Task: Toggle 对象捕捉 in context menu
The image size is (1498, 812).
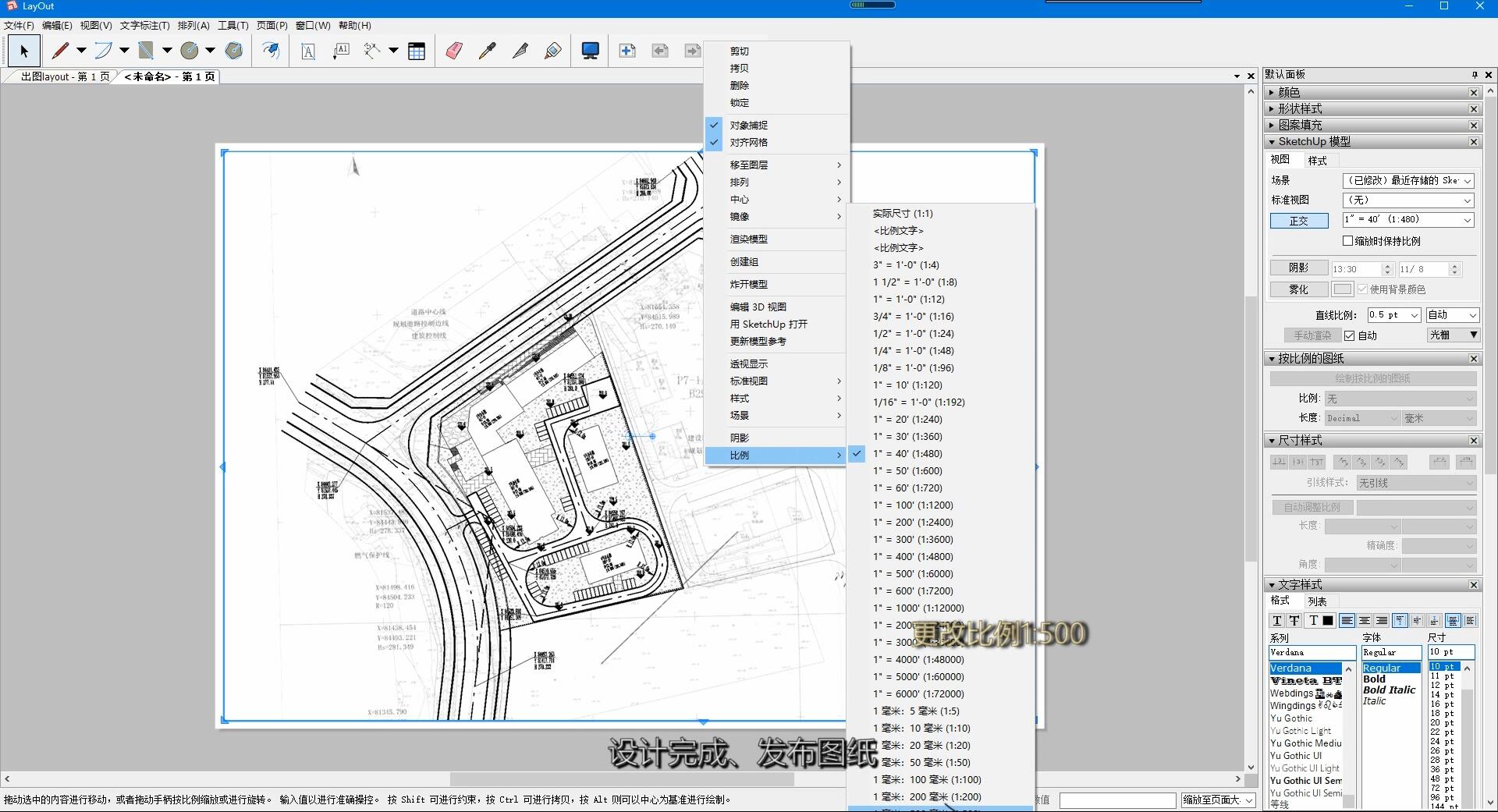Action: click(776, 125)
